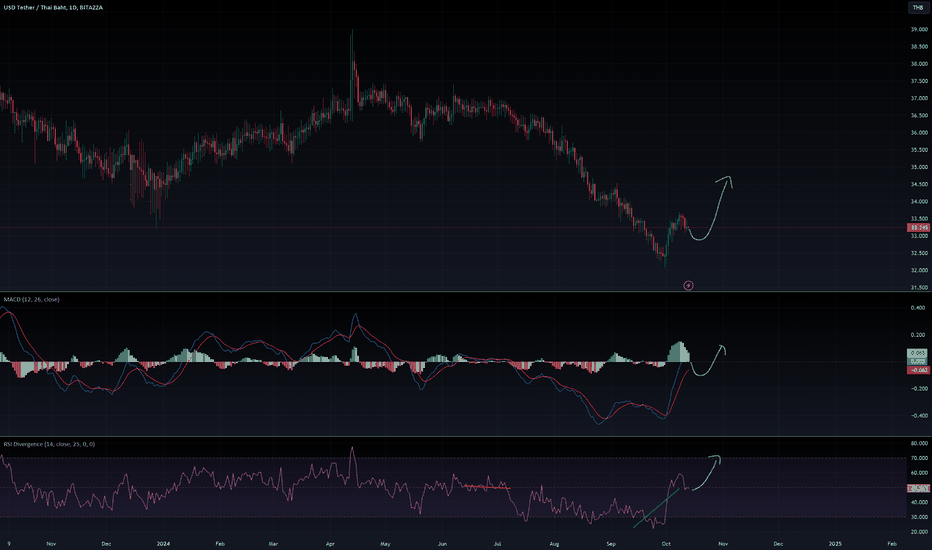
Task: Click the 0.400 MACD axis label
Action: 918,308
